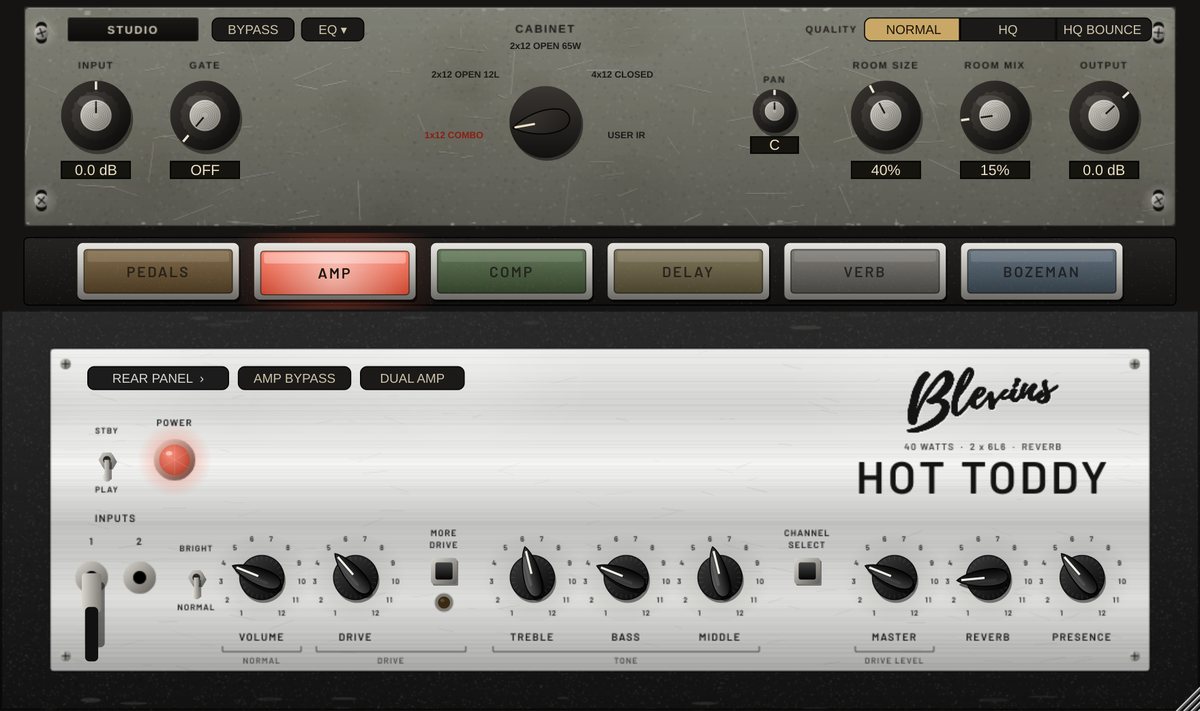
Task: Click the red POWER lamp
Action: point(174,460)
